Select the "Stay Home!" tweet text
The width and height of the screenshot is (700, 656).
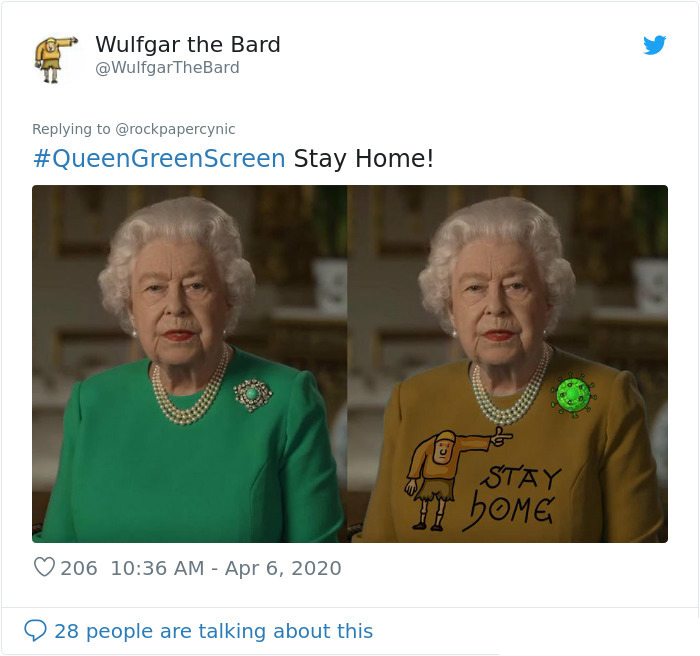pyautogui.click(x=363, y=159)
